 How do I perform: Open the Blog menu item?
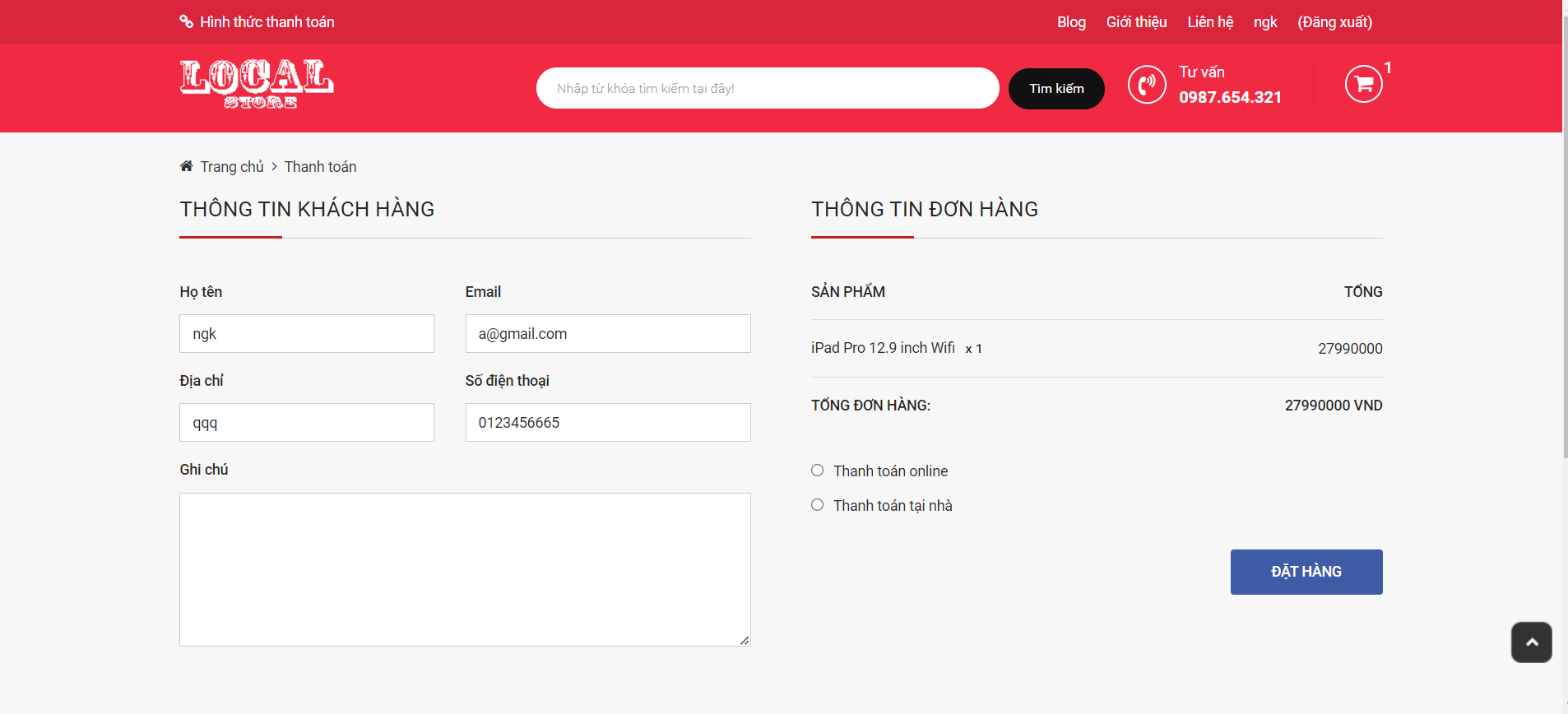point(1071,22)
